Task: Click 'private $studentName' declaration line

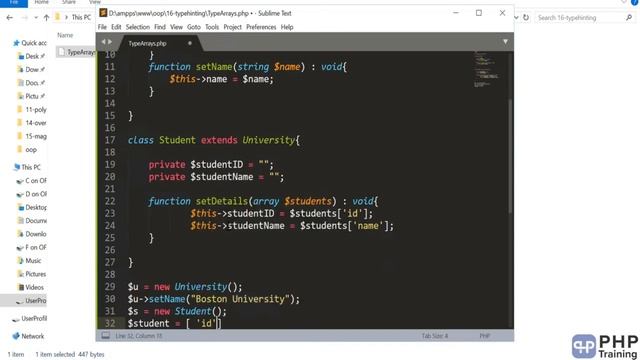Action: coord(216,177)
